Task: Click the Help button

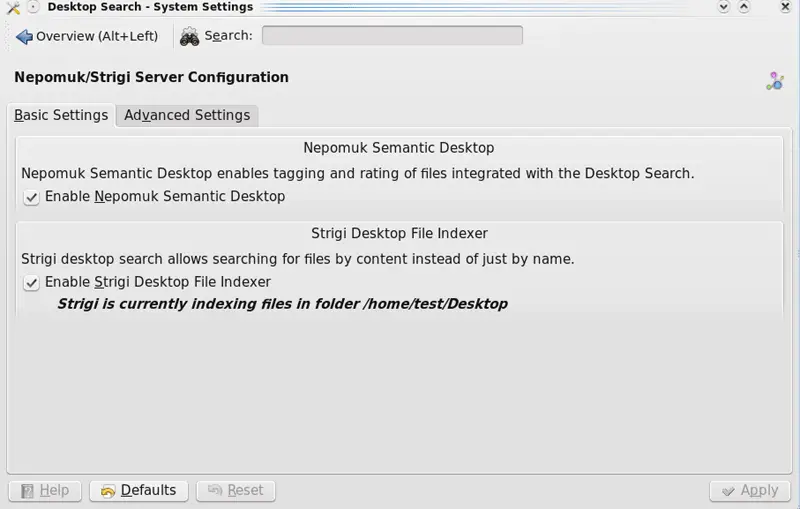Action: pyautogui.click(x=45, y=491)
